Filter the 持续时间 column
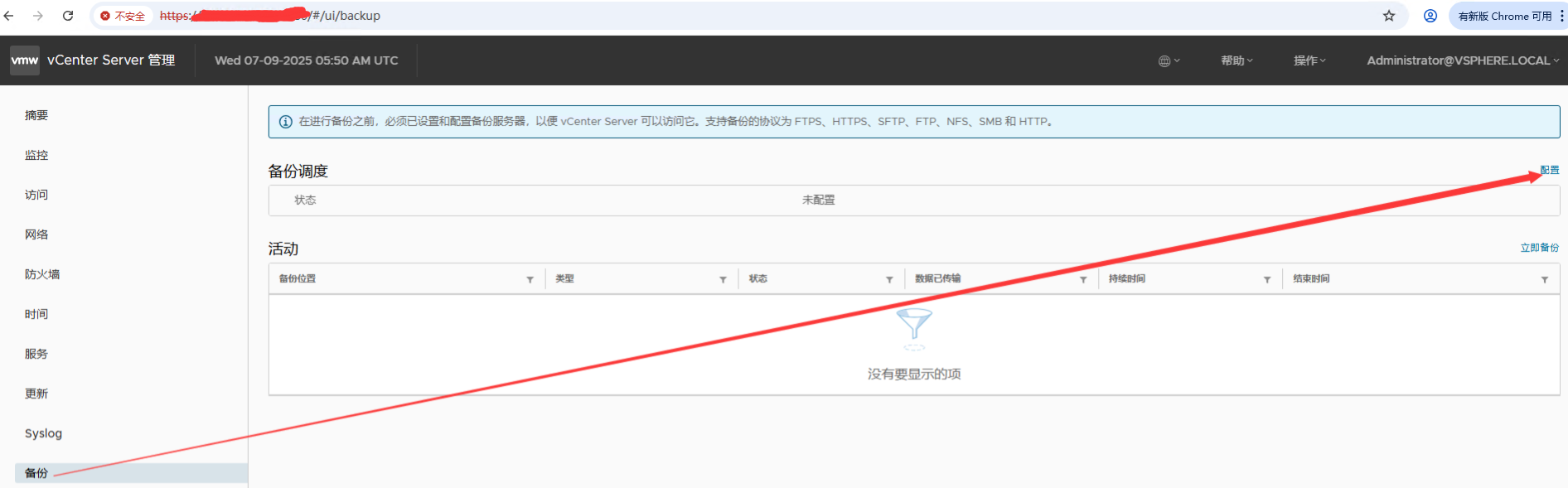Viewport: 1568px width, 488px height. click(x=1267, y=279)
